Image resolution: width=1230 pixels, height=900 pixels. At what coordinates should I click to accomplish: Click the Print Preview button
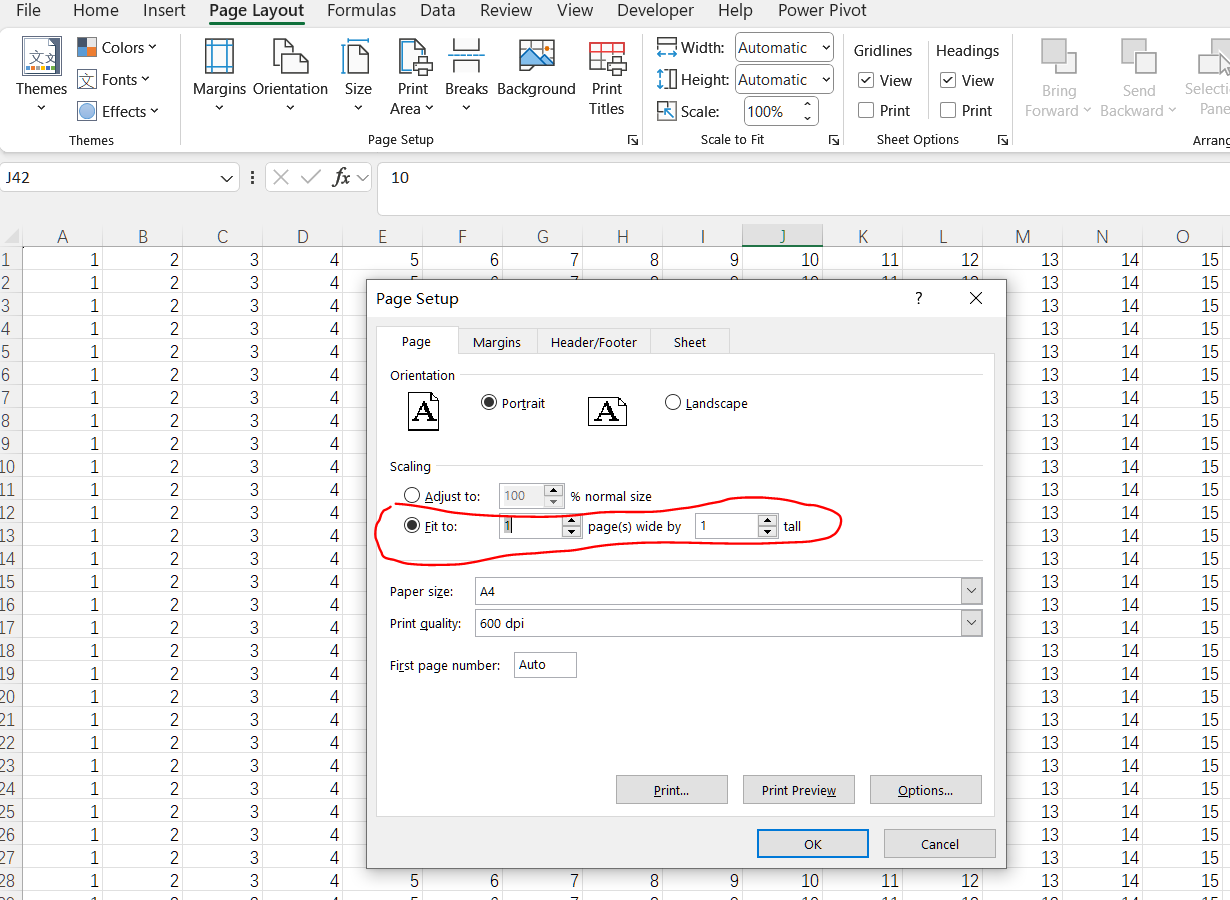[798, 790]
